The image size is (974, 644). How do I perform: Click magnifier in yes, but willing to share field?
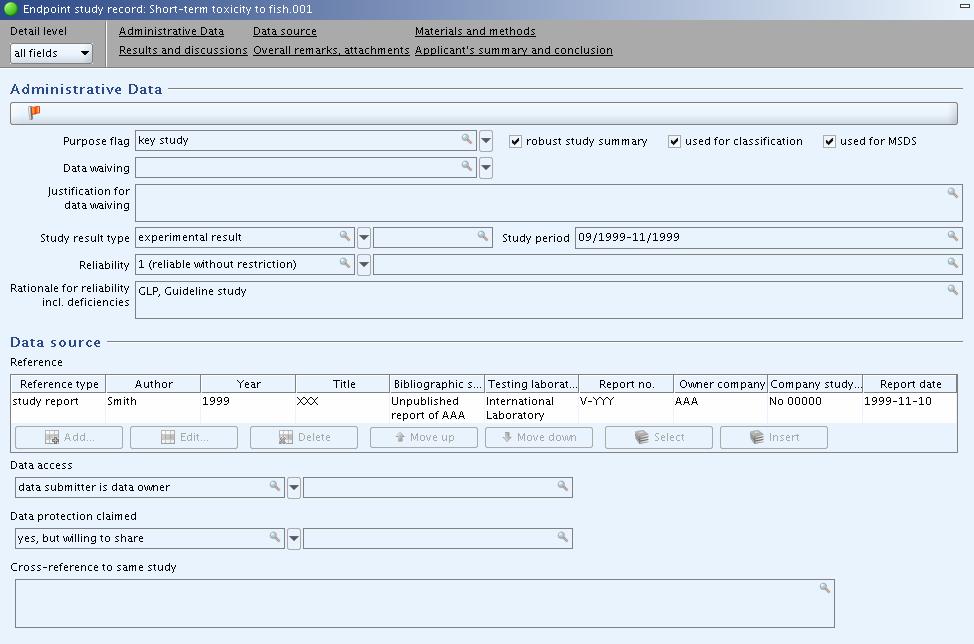[x=275, y=537]
